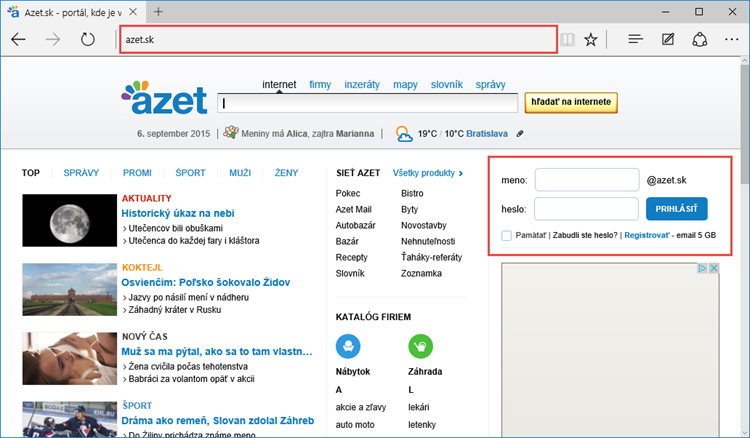
Task: Click the Make a Web Note icon
Action: tap(668, 40)
